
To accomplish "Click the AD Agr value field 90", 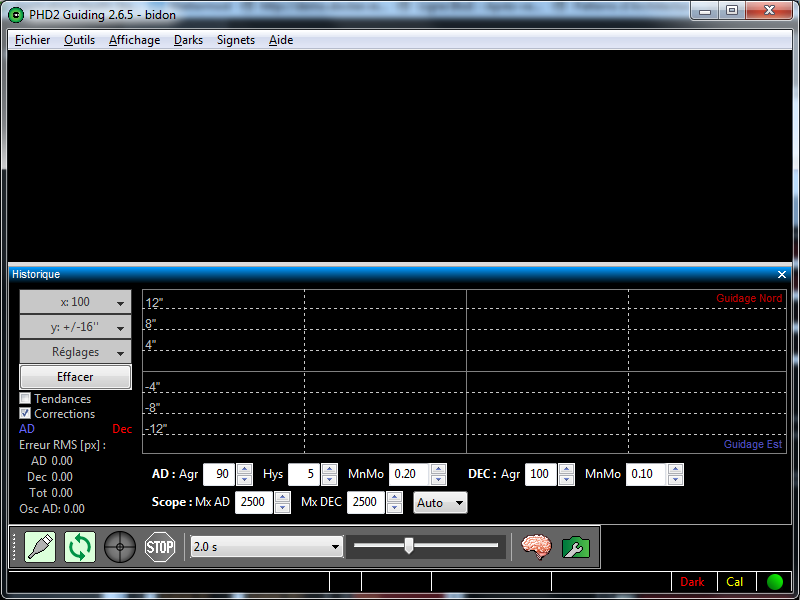I will tap(219, 474).
